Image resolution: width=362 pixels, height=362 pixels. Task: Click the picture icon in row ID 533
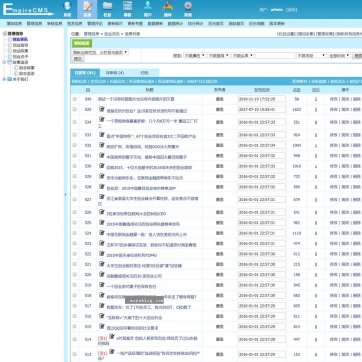click(x=102, y=135)
